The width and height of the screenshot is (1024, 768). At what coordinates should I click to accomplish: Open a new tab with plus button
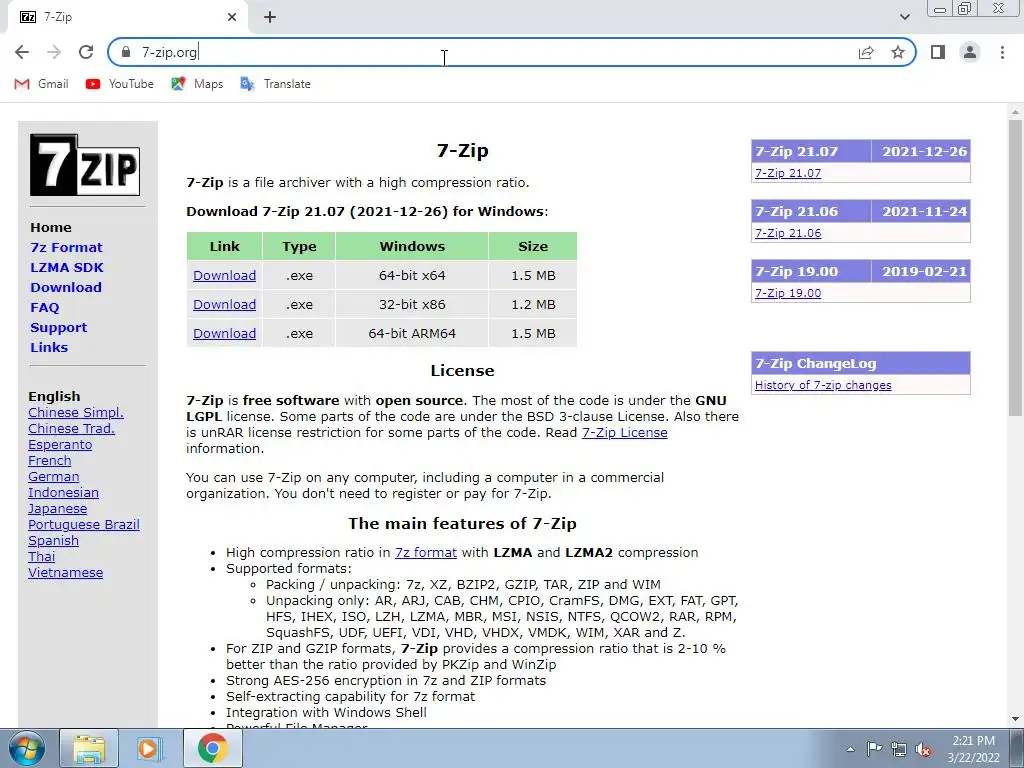click(270, 18)
